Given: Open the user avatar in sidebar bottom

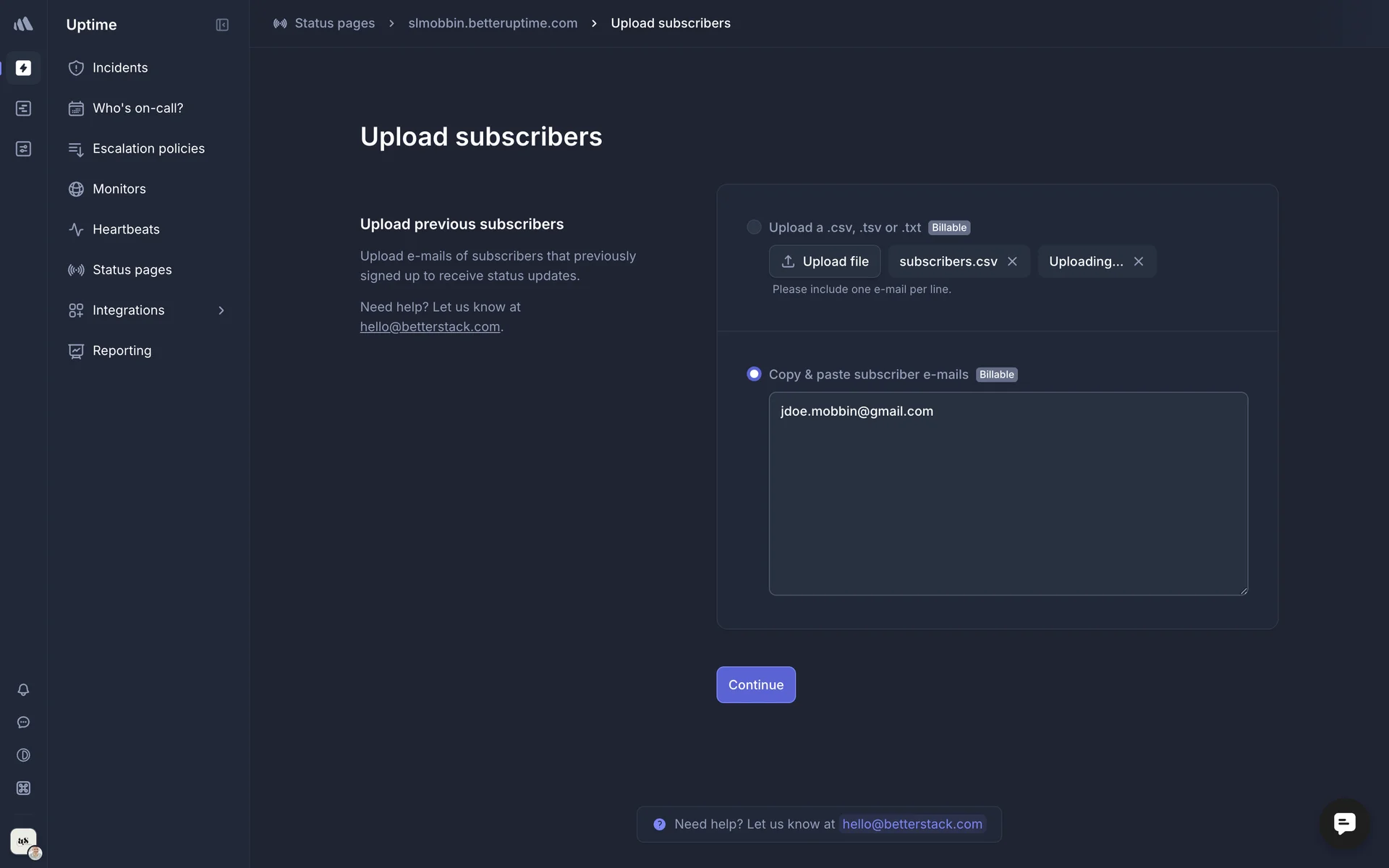Looking at the screenshot, I should coord(24,841).
